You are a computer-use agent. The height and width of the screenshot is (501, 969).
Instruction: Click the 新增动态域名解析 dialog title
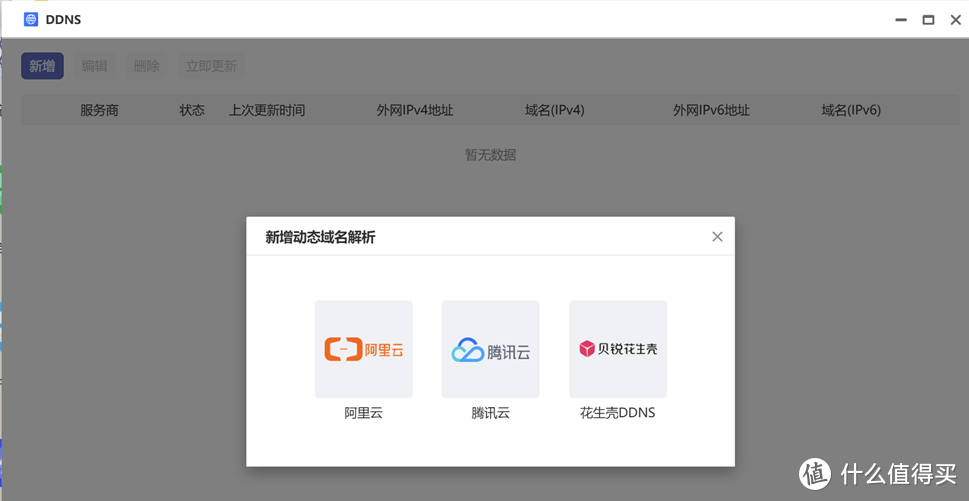coord(320,237)
